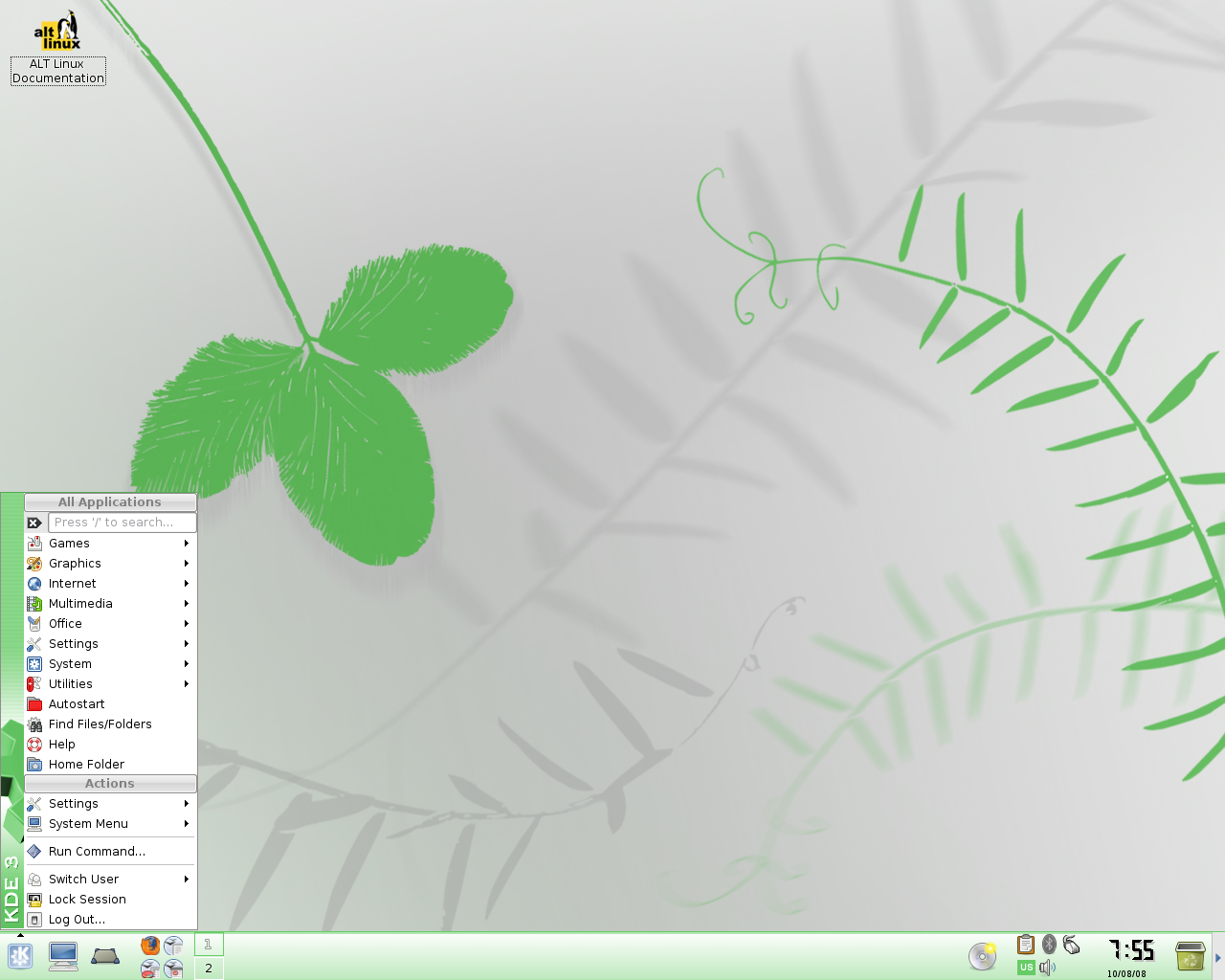
Task: Open the Home Folder menu entry
Action: coord(110,764)
